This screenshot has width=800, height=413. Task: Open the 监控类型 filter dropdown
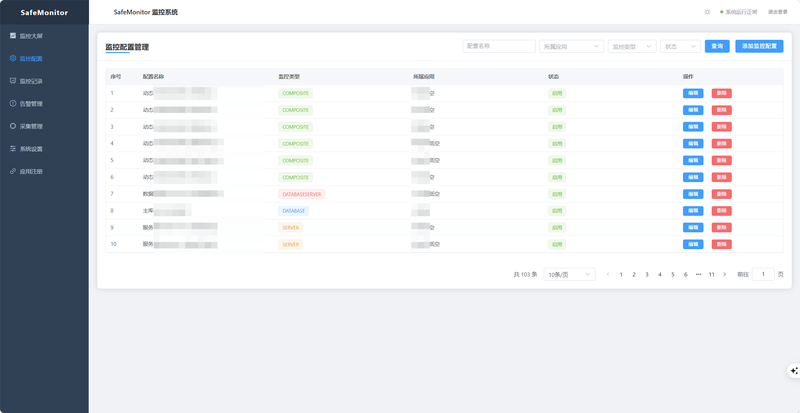point(632,46)
